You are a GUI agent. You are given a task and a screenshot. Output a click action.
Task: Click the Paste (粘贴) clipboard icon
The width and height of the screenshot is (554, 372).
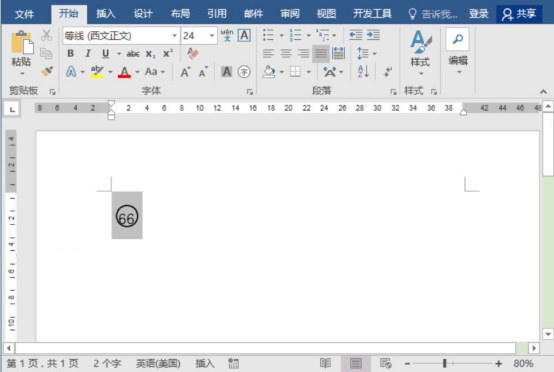click(x=22, y=42)
